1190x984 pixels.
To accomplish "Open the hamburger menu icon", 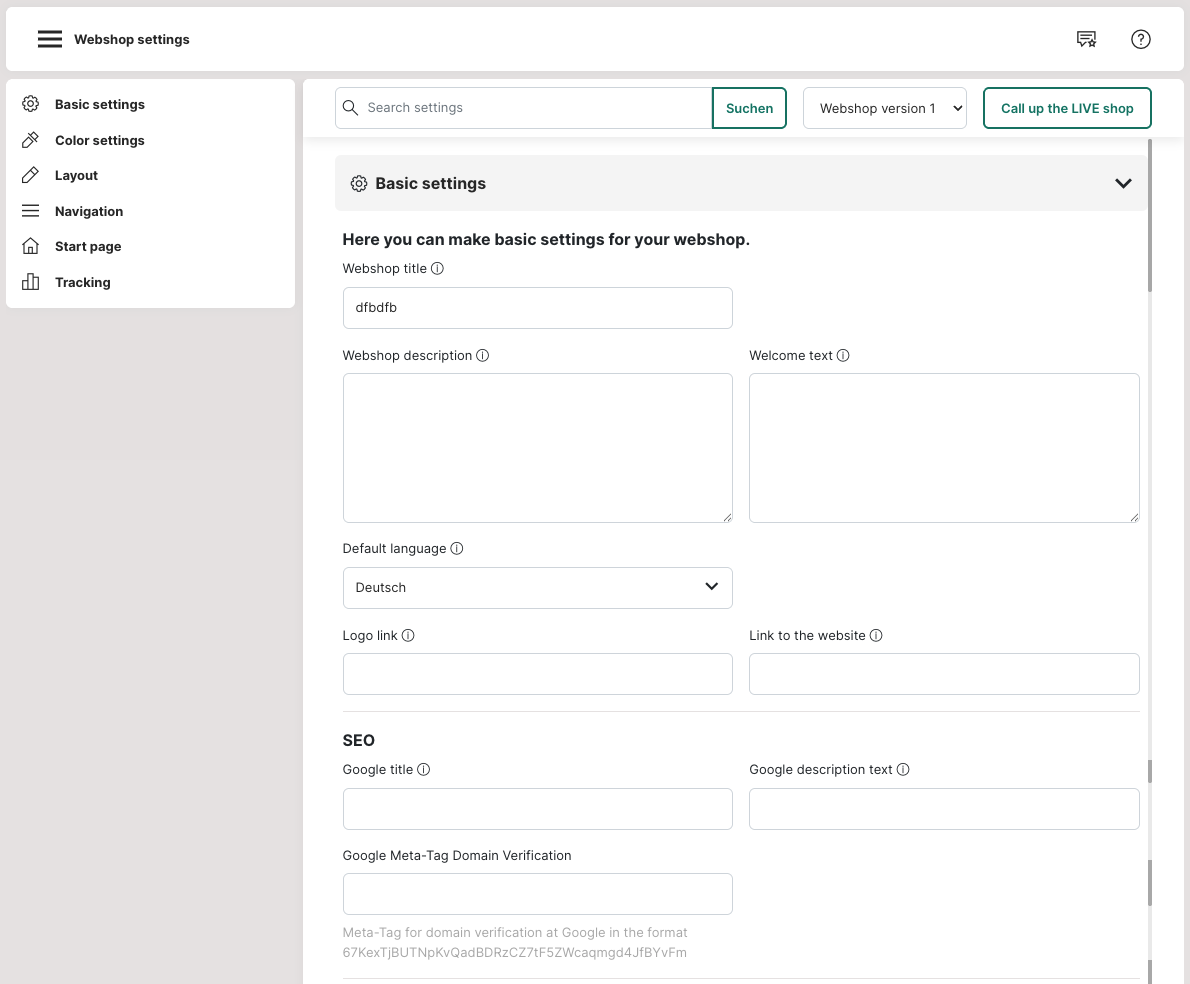I will 50,40.
